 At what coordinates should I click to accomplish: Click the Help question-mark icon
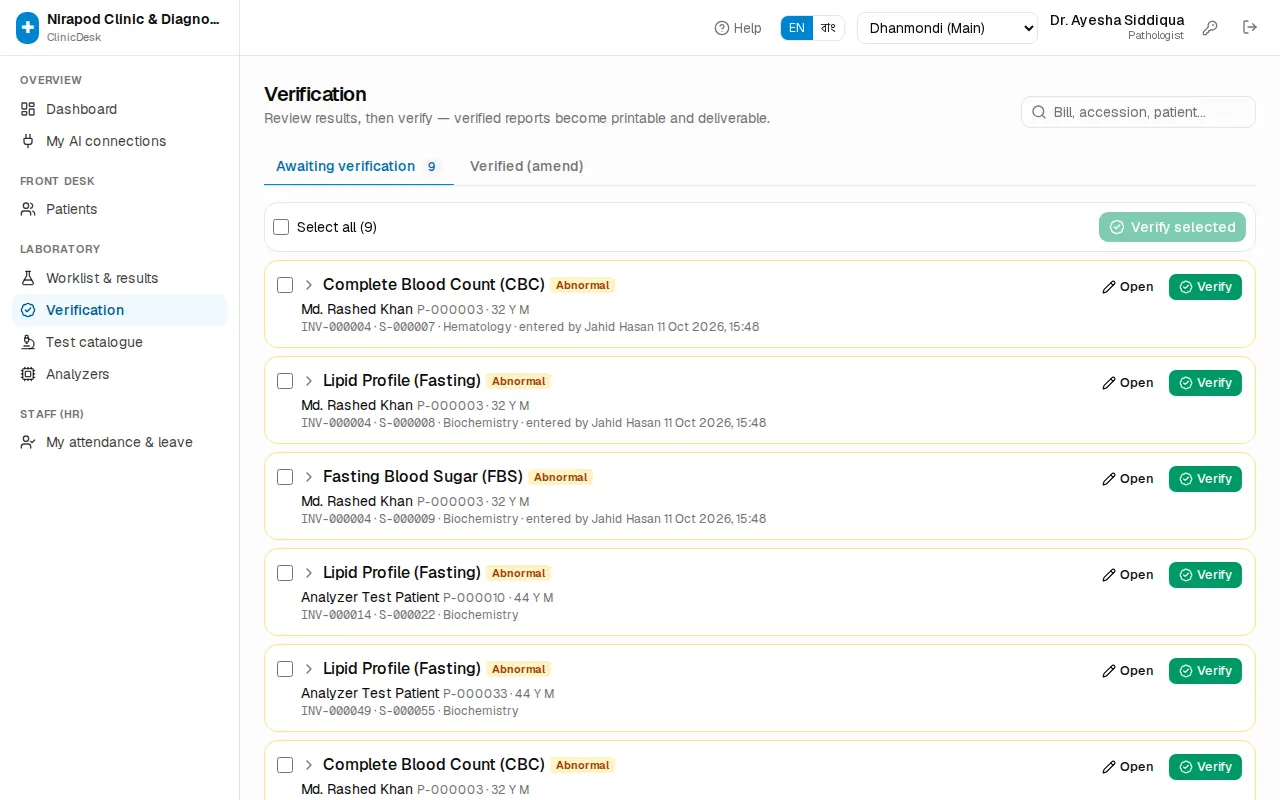[722, 28]
